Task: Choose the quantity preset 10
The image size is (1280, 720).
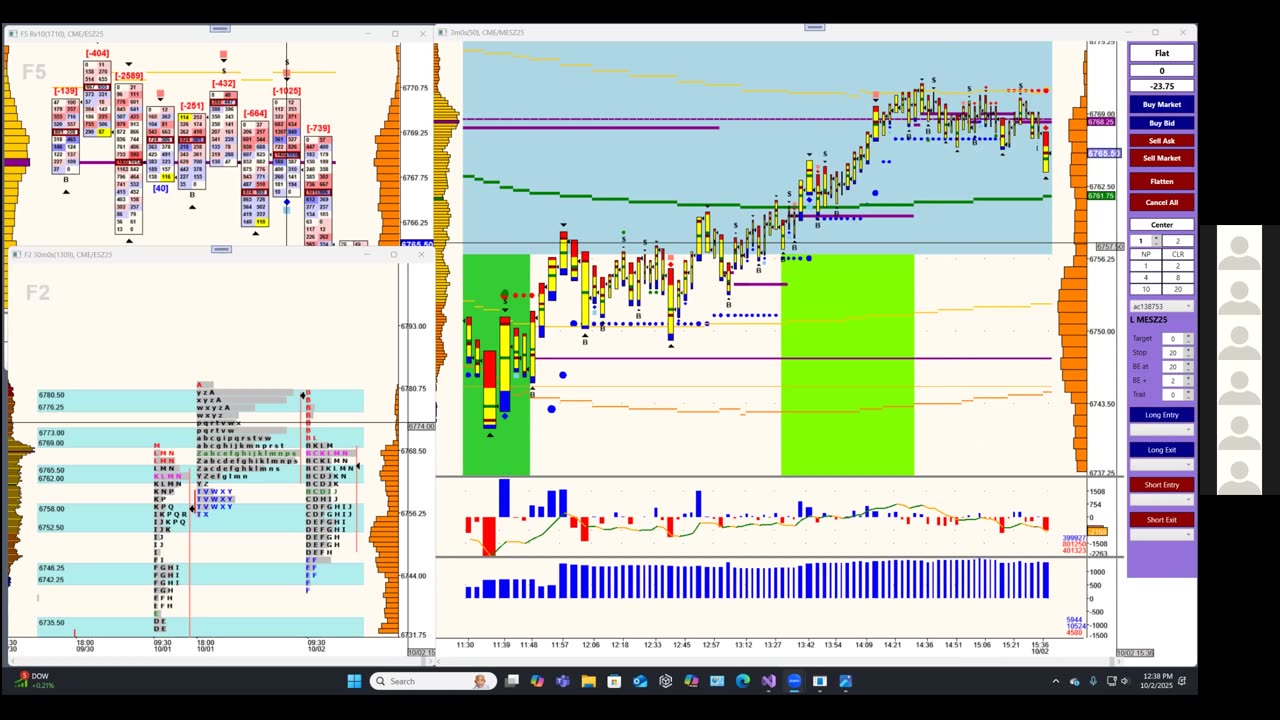Action: click(1145, 289)
